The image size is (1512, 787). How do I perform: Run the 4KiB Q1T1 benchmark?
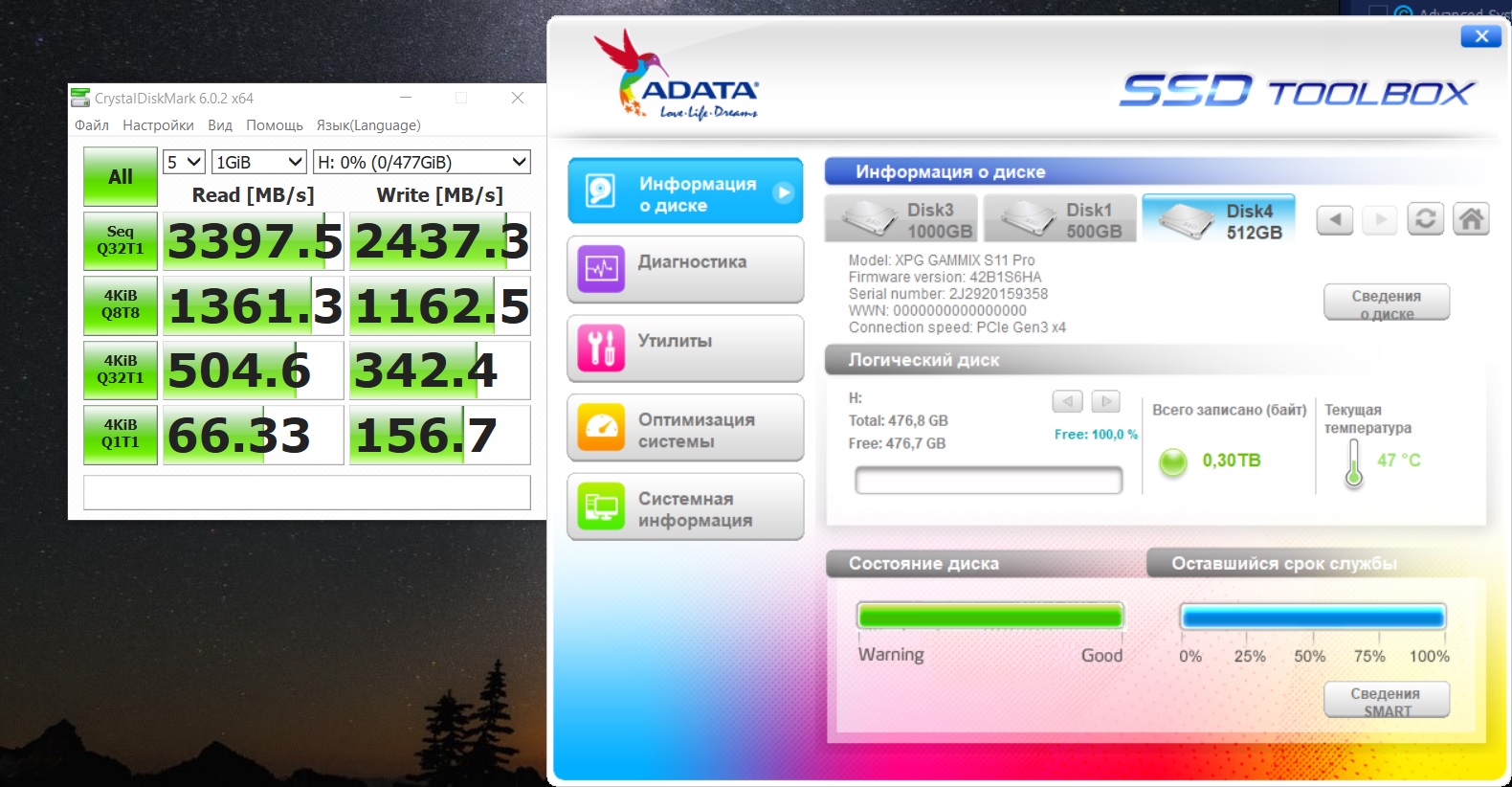121,434
